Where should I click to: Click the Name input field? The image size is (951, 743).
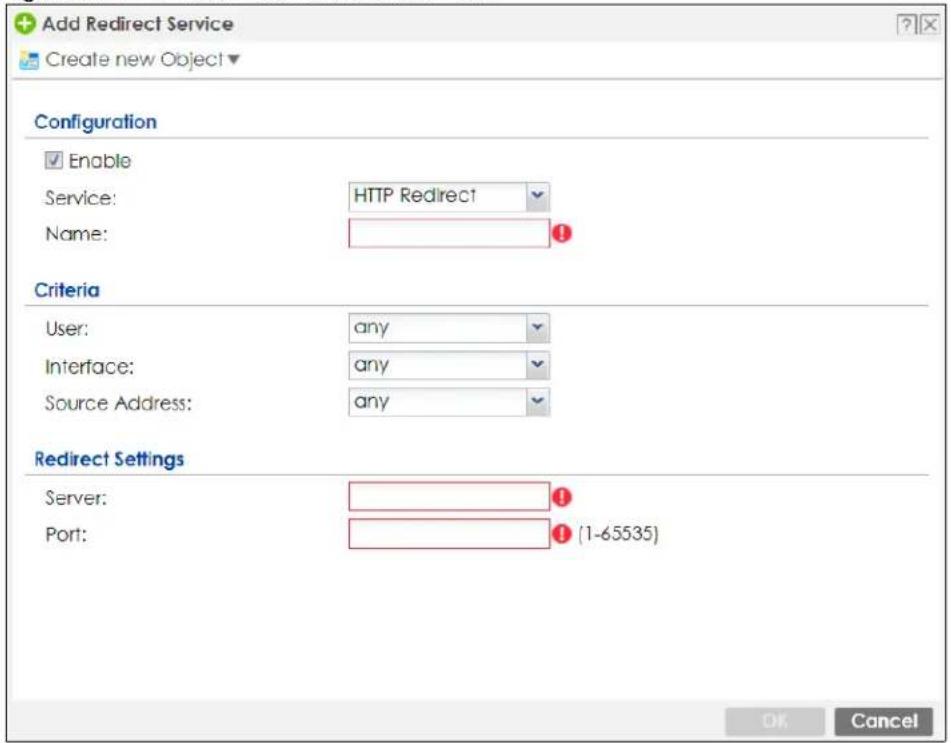[449, 234]
